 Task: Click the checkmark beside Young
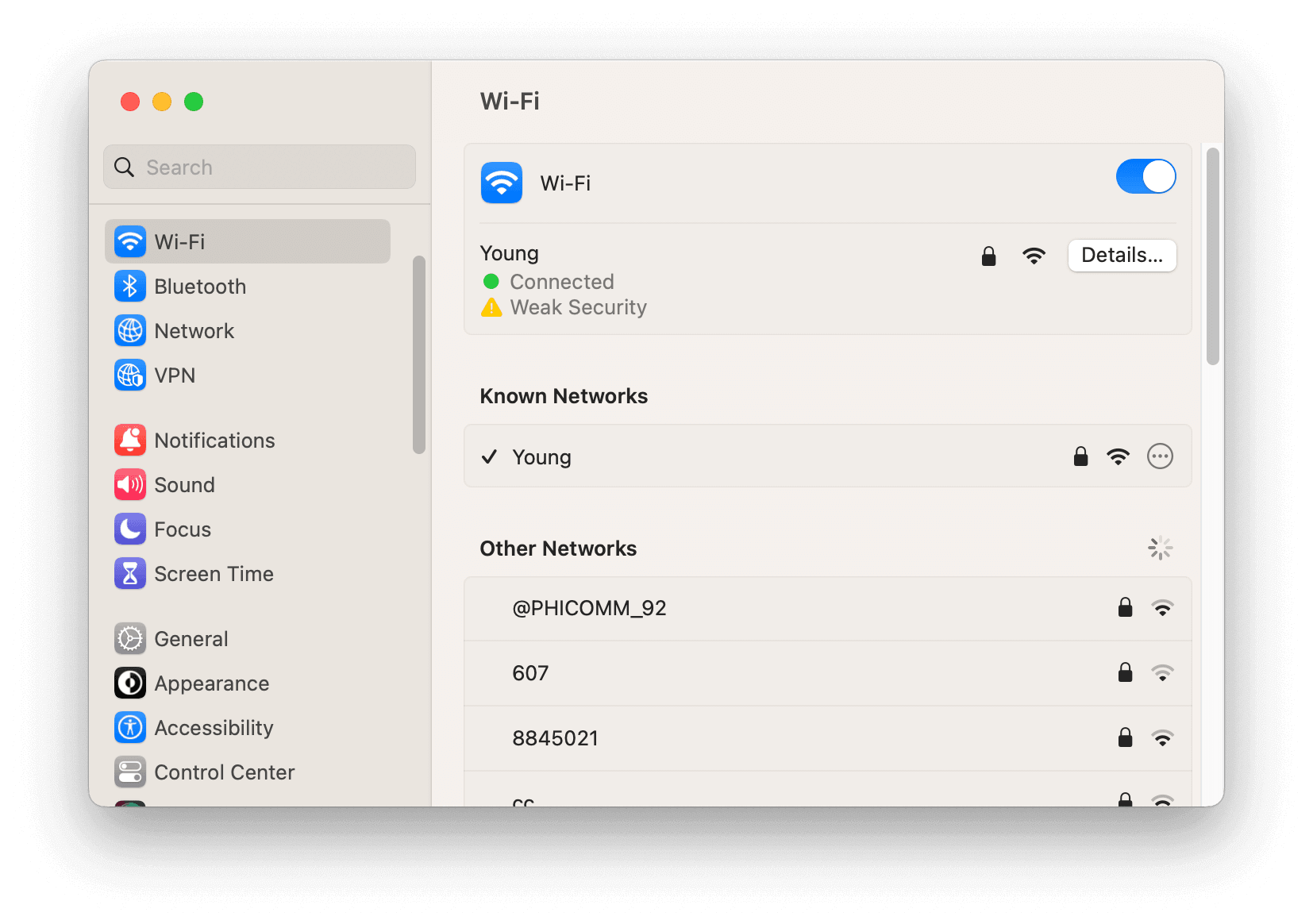coord(490,456)
